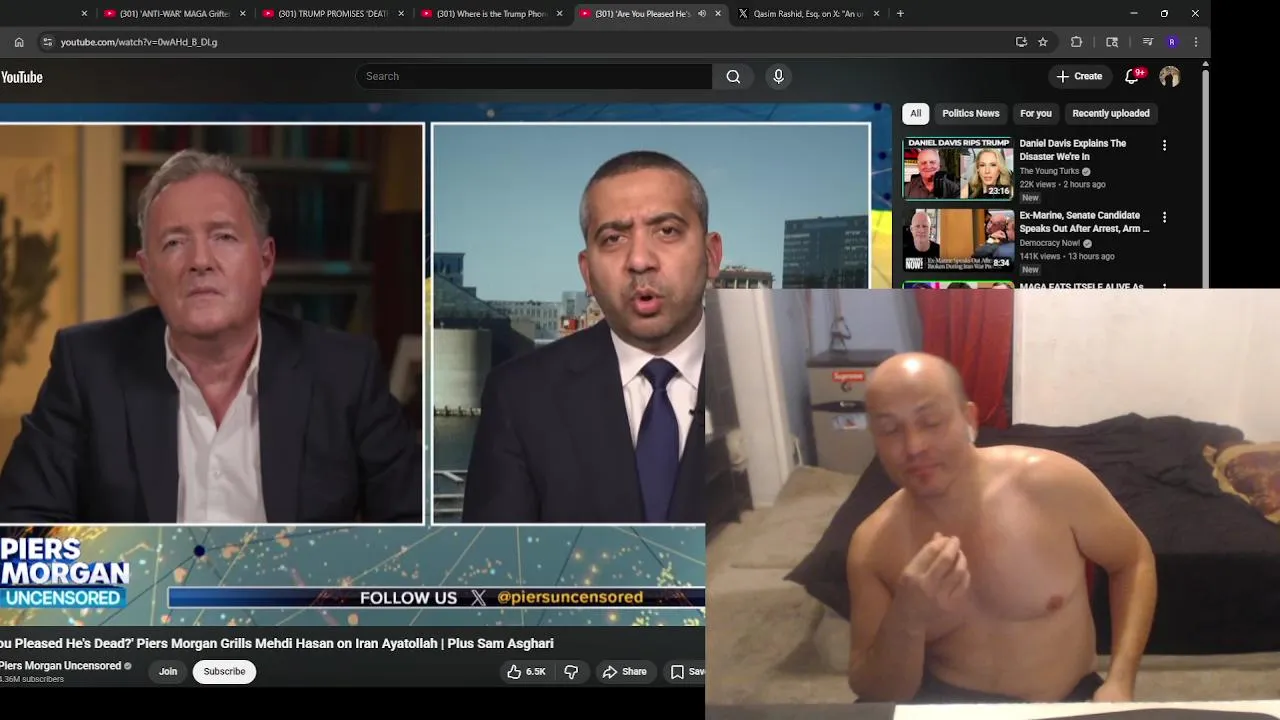Open options for Ex-Marine Senate Candidate video
The image size is (1280, 720).
point(1164,217)
